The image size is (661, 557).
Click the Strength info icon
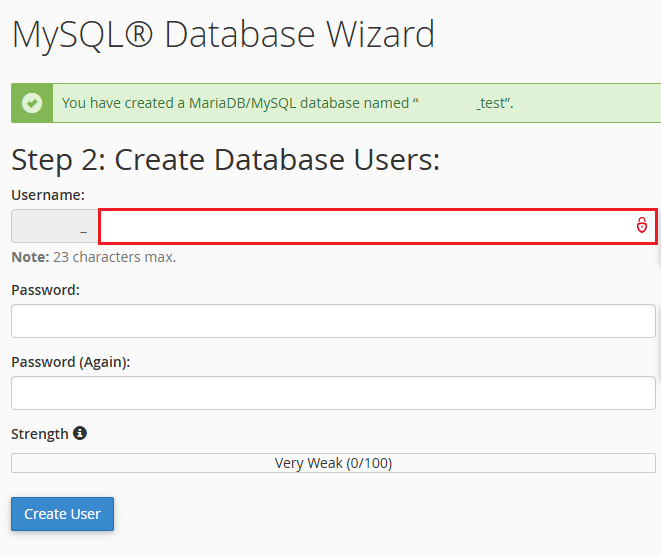click(80, 433)
